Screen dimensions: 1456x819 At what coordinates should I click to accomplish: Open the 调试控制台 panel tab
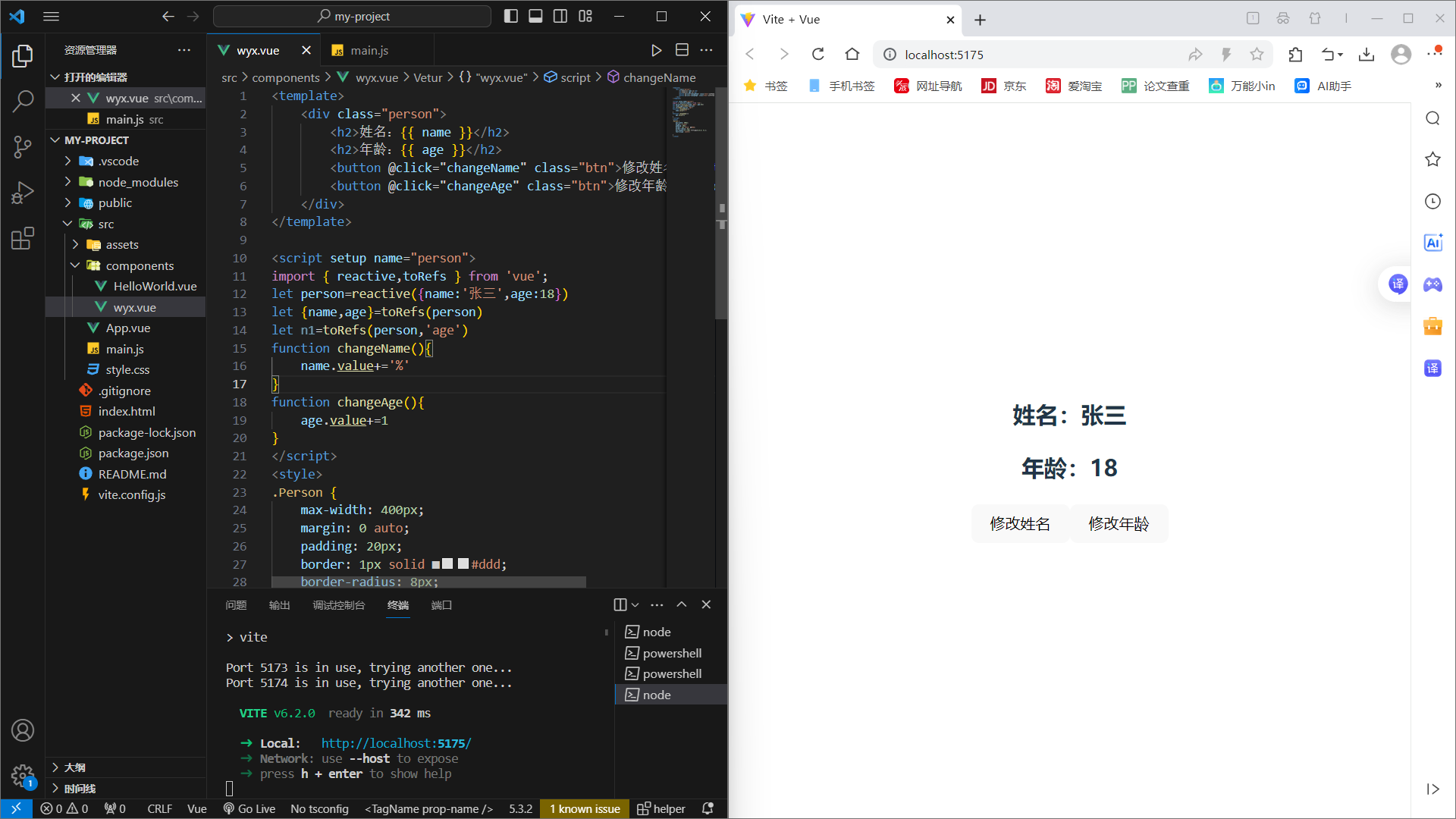click(338, 605)
